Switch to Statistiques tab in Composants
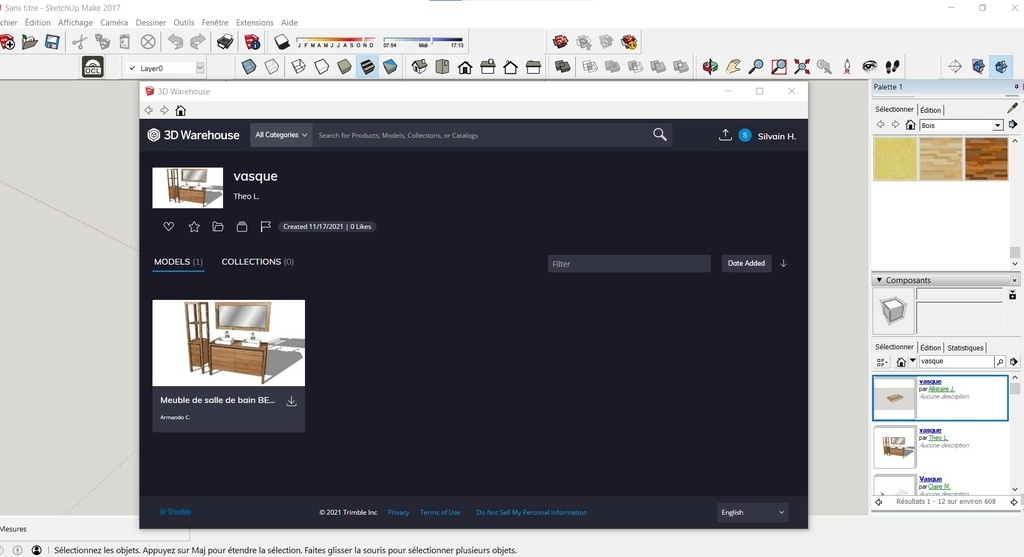 (965, 347)
